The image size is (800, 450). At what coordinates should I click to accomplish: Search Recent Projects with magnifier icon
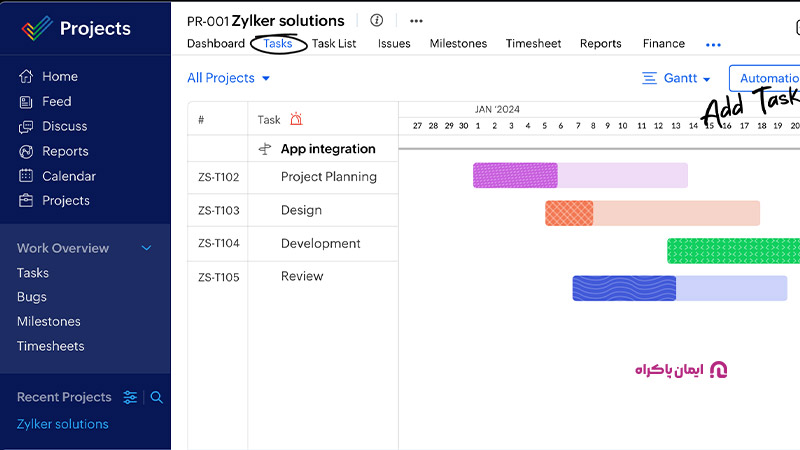coord(157,397)
